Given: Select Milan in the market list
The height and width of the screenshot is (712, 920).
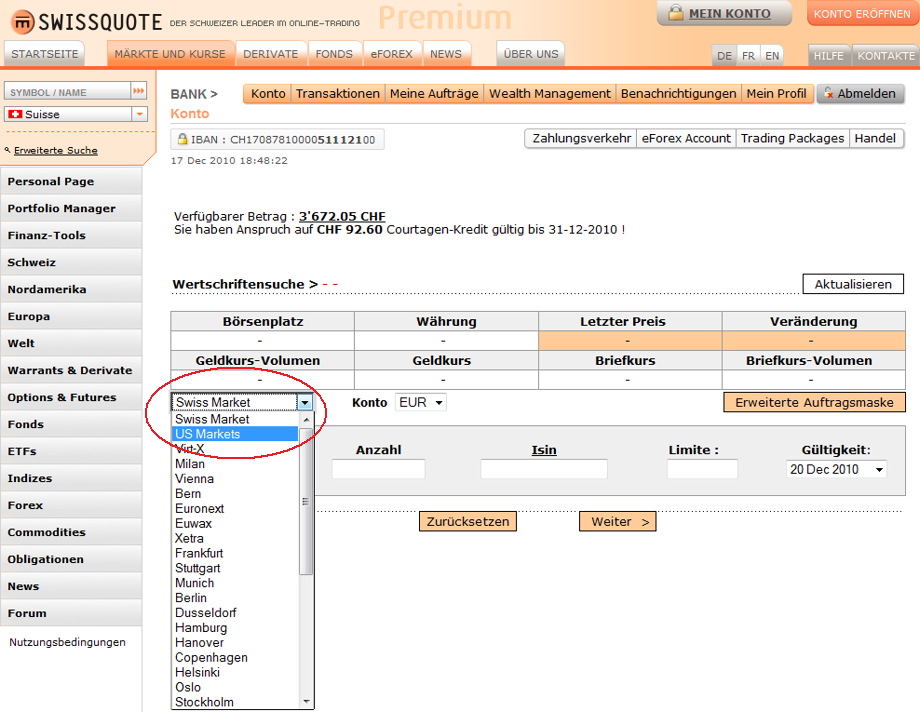Looking at the screenshot, I should click(x=235, y=464).
